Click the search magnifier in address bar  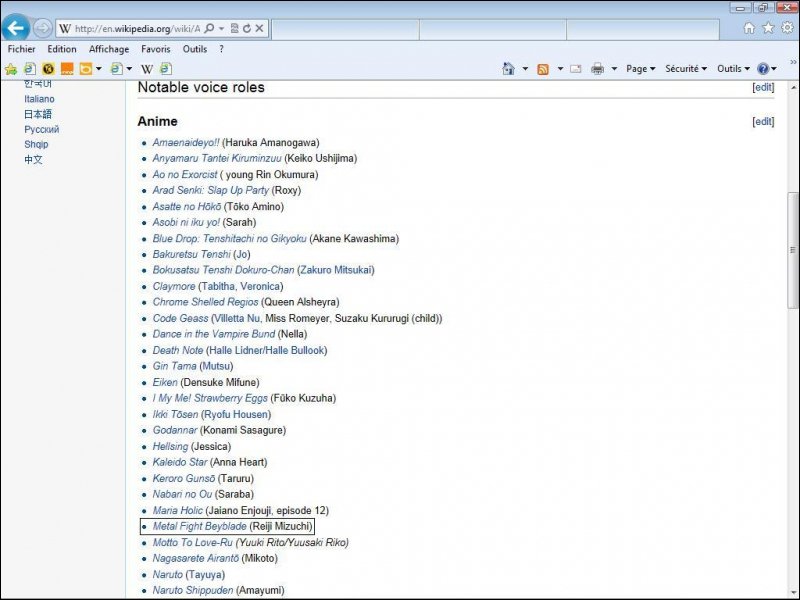[209, 29]
